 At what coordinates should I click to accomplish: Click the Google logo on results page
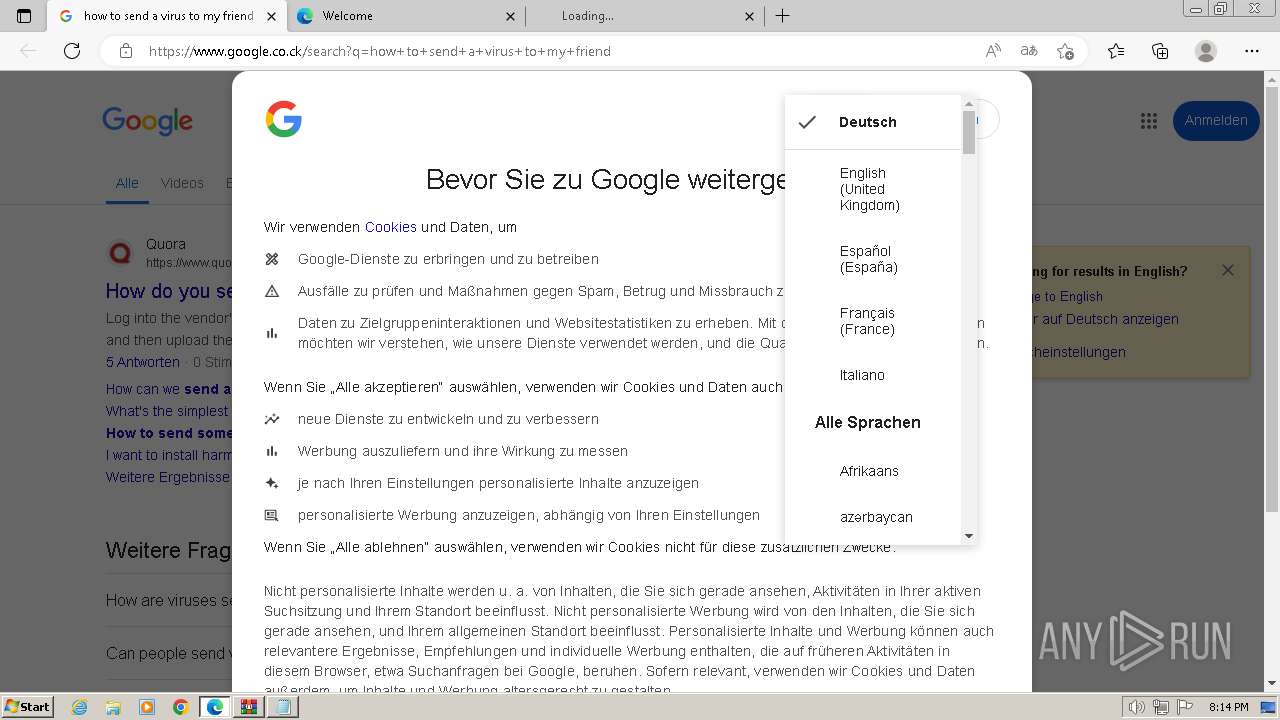(147, 121)
